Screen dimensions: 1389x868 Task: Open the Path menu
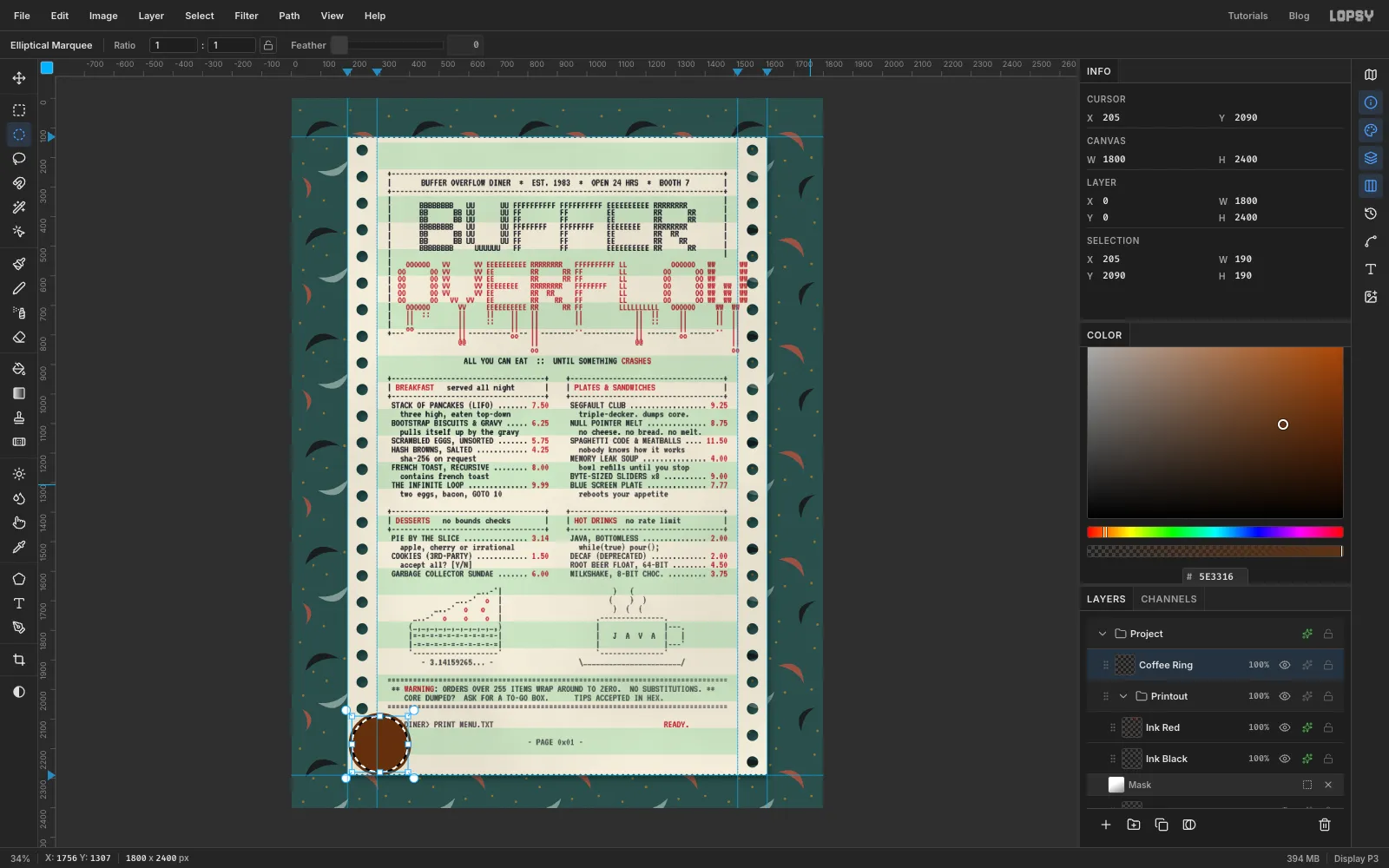[x=289, y=16]
